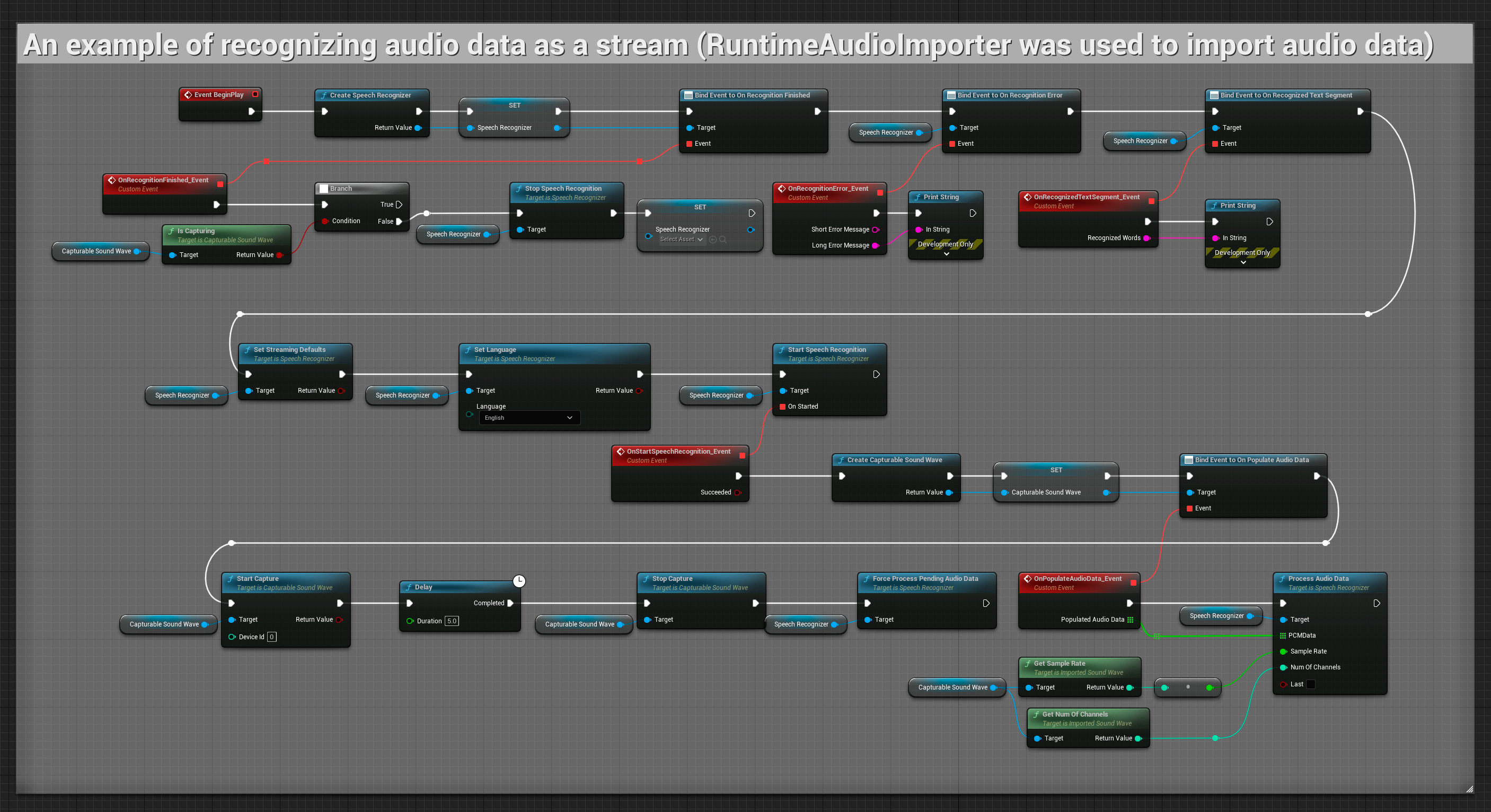The height and width of the screenshot is (812, 1491).
Task: Click the Get Num Of Channels Return Value pin
Action: click(1139, 738)
